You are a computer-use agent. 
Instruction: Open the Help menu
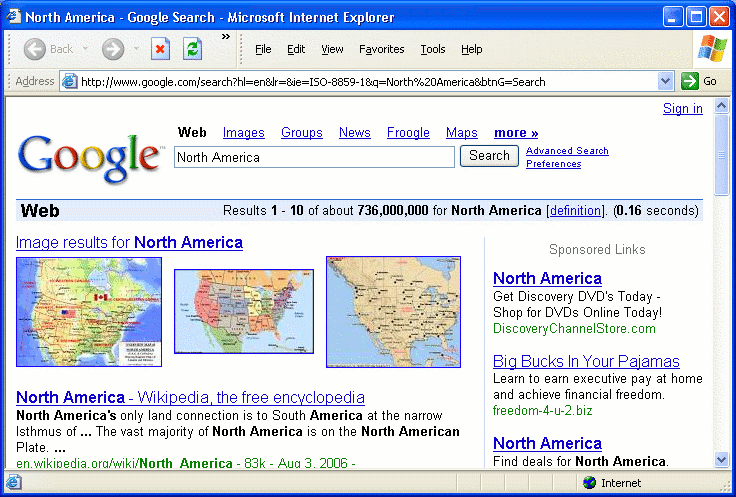pyautogui.click(x=471, y=49)
